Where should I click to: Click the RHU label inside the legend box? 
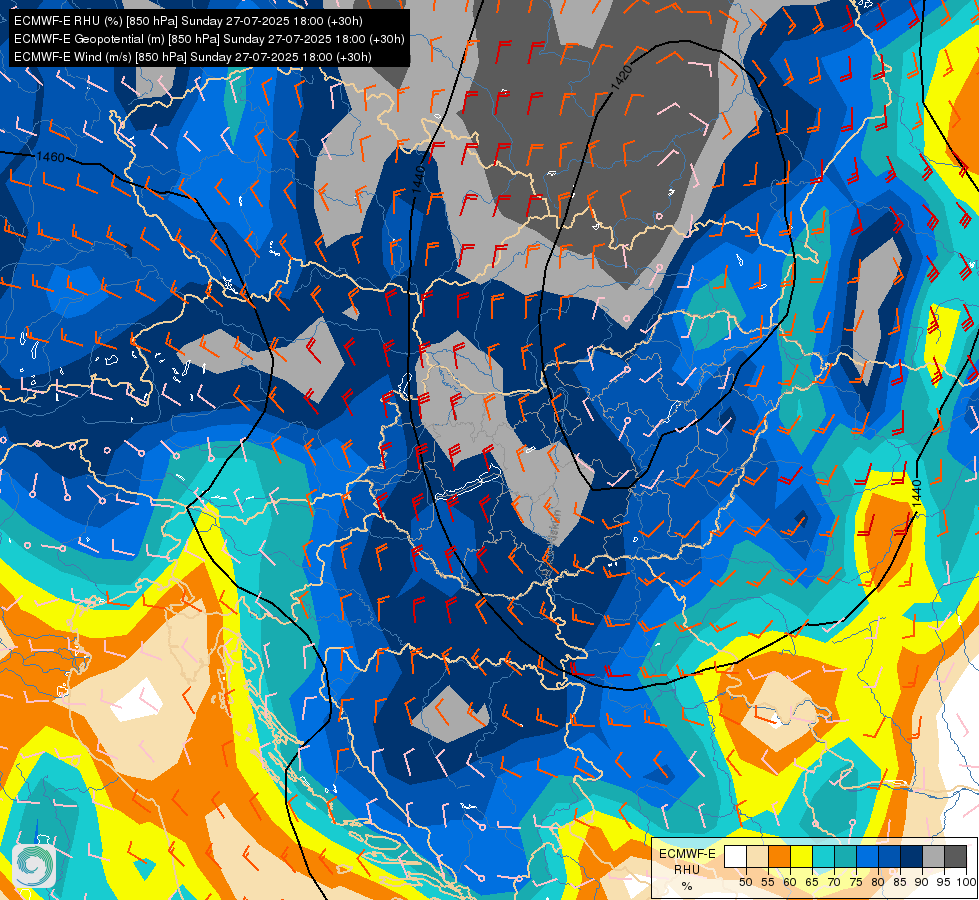(x=687, y=869)
